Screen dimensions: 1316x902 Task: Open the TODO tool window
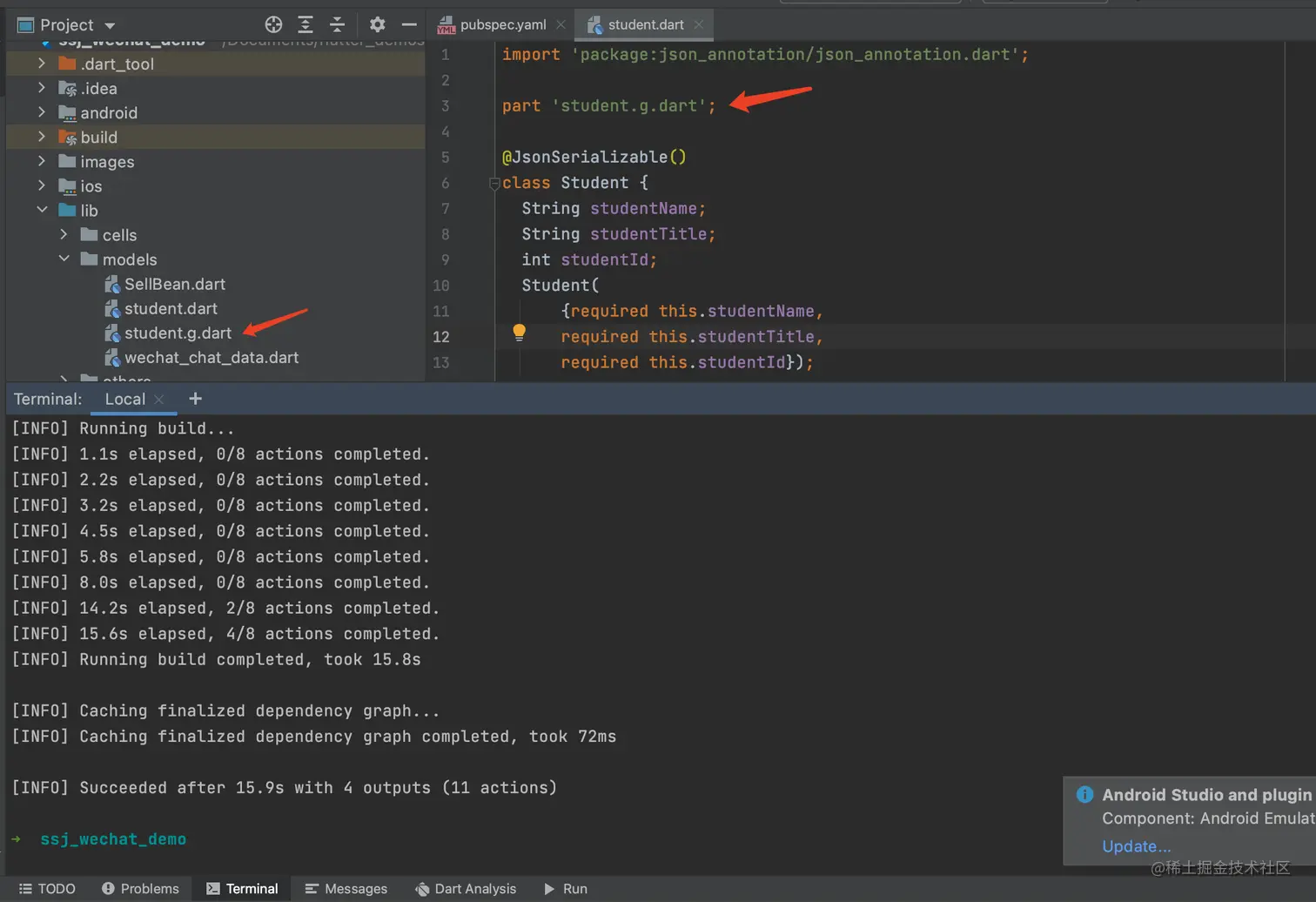point(47,888)
